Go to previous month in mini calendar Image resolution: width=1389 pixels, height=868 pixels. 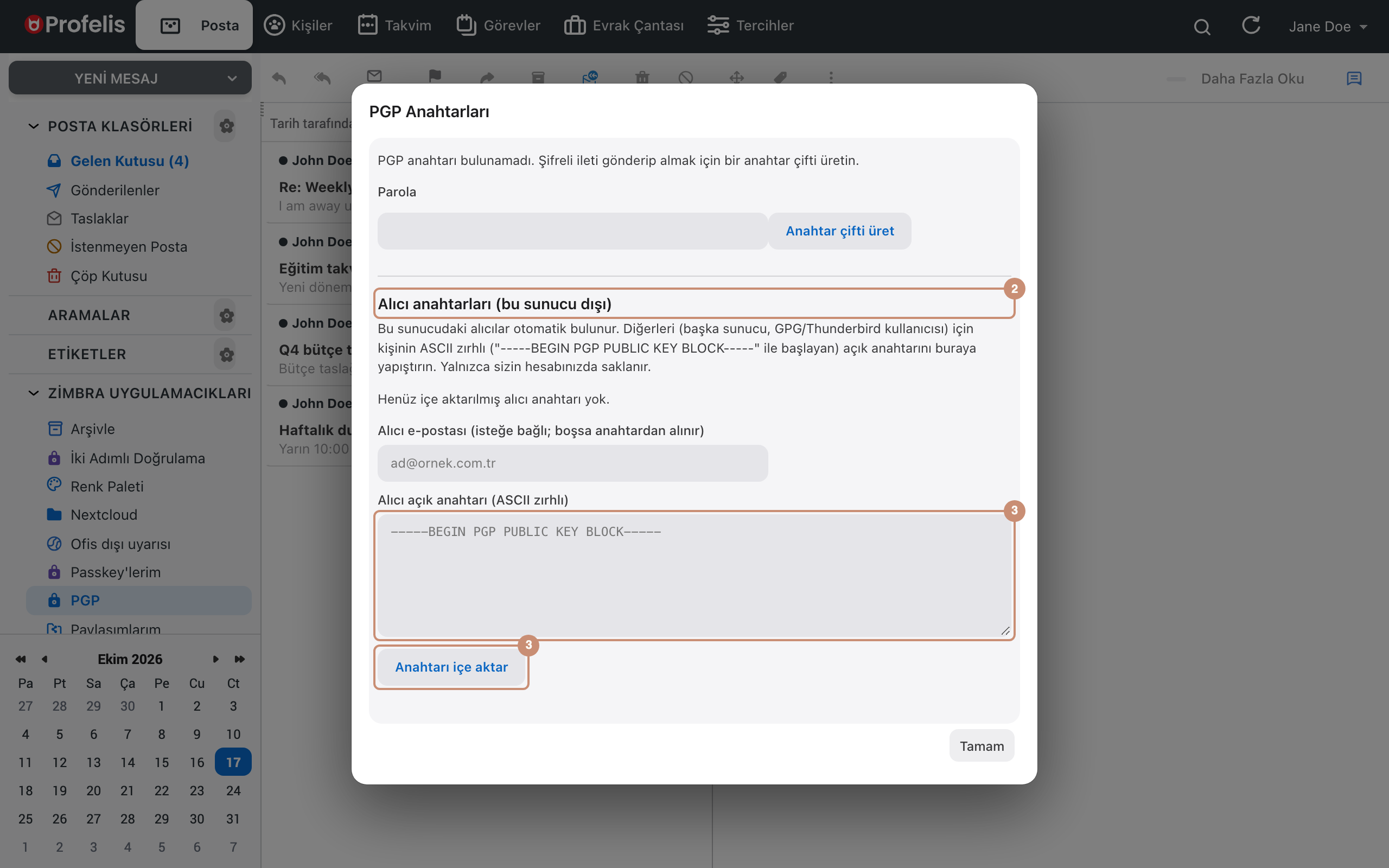pyautogui.click(x=45, y=659)
